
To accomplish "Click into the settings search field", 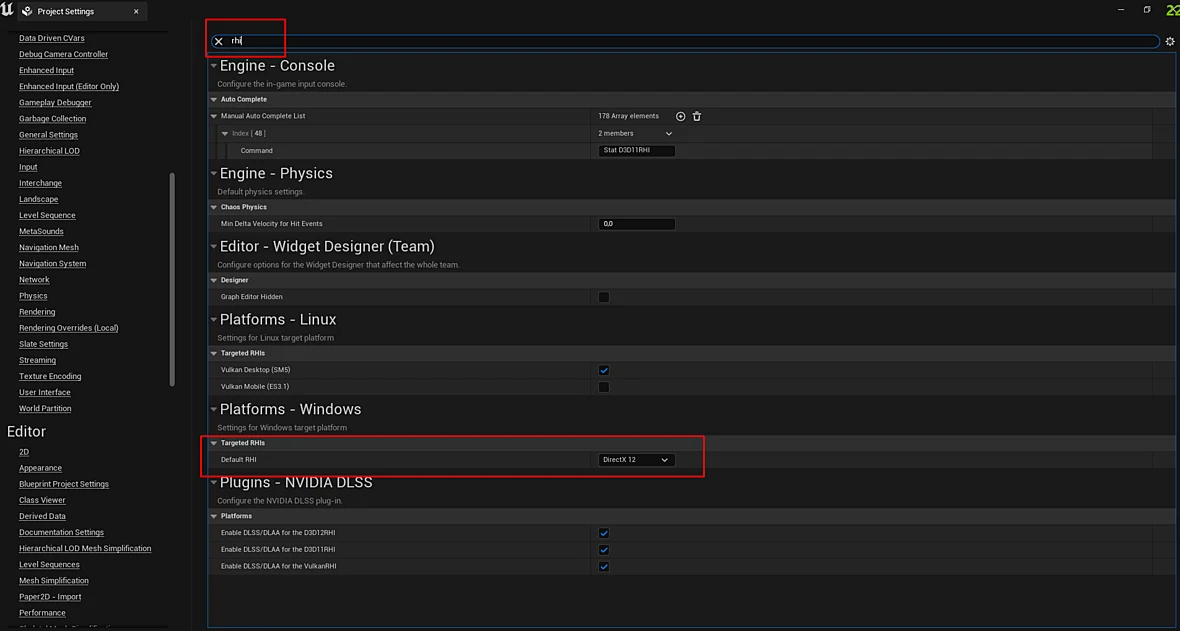I will coord(685,41).
